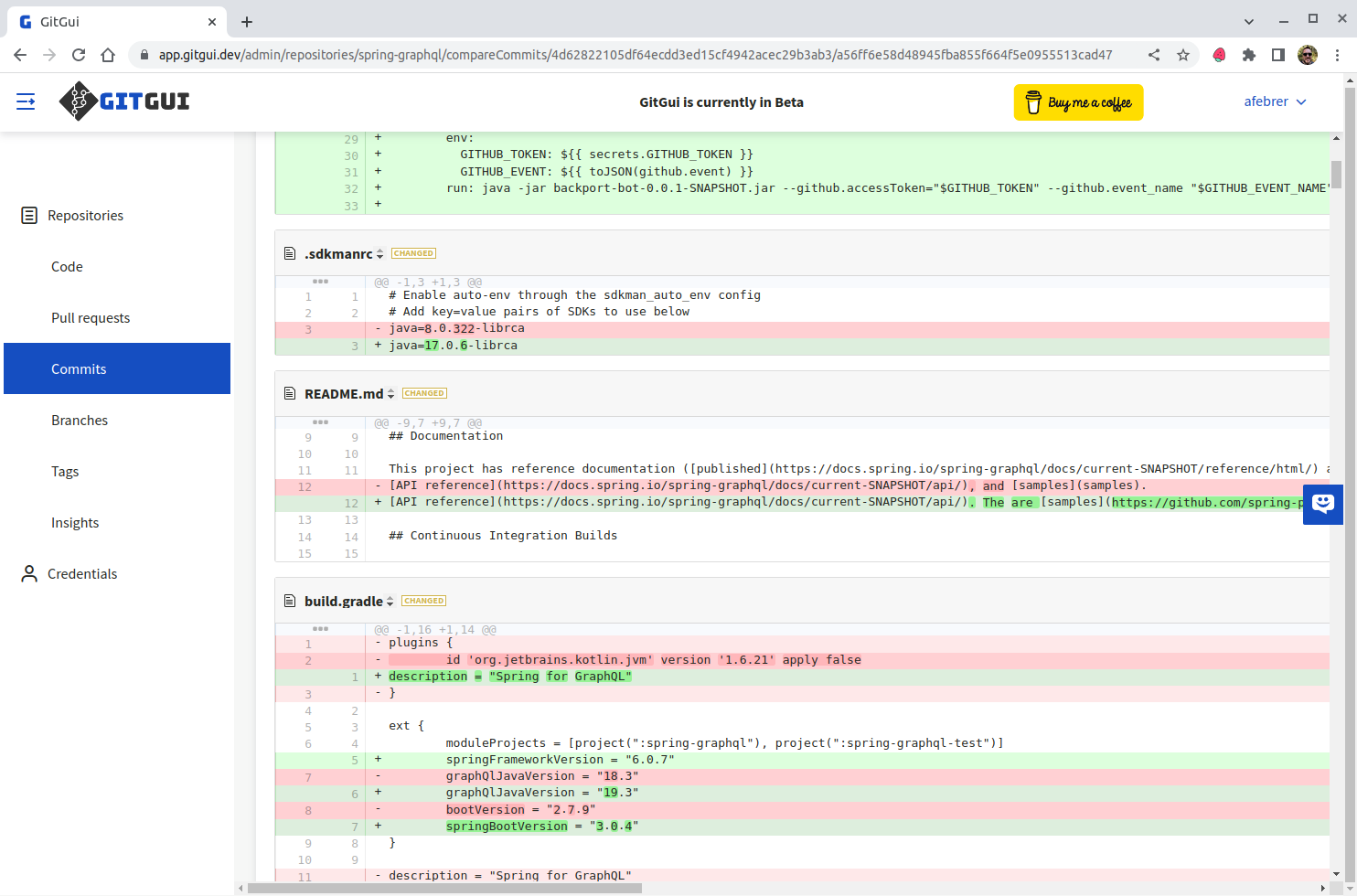Bookmark this page with star icon
This screenshot has width=1357, height=896.
(1183, 55)
